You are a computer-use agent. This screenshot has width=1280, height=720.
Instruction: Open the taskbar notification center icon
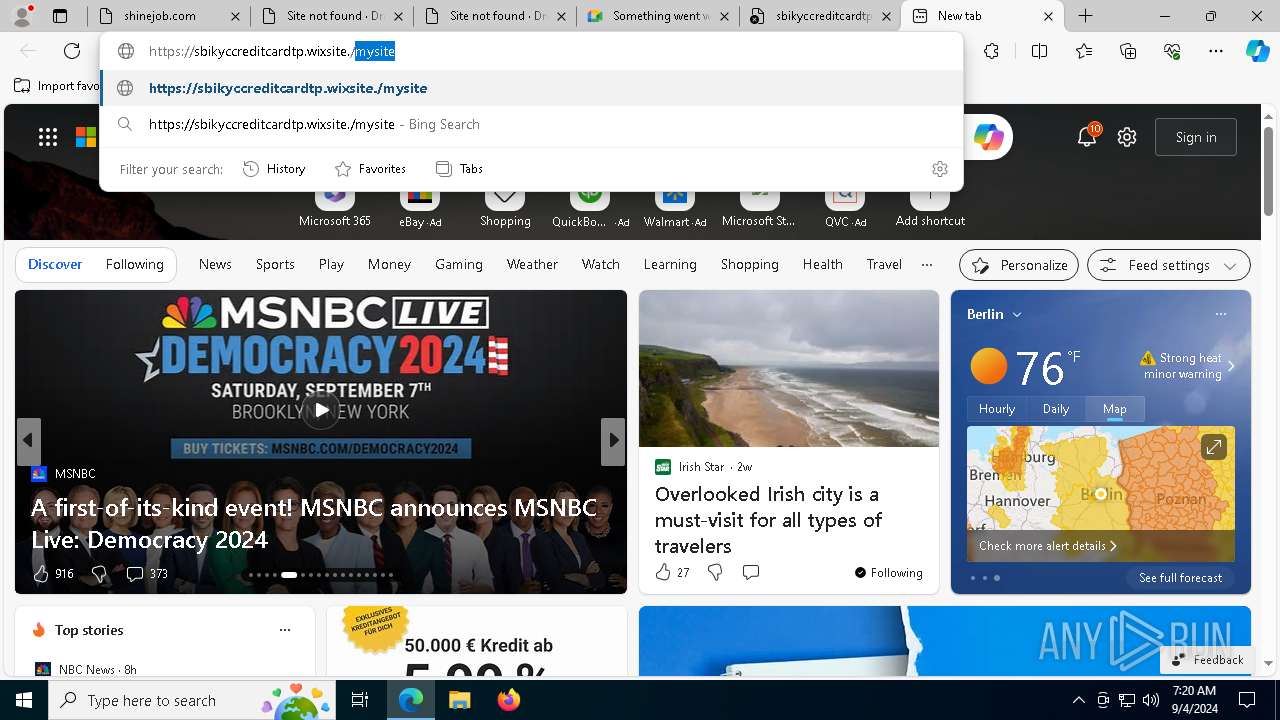tap(1247, 700)
